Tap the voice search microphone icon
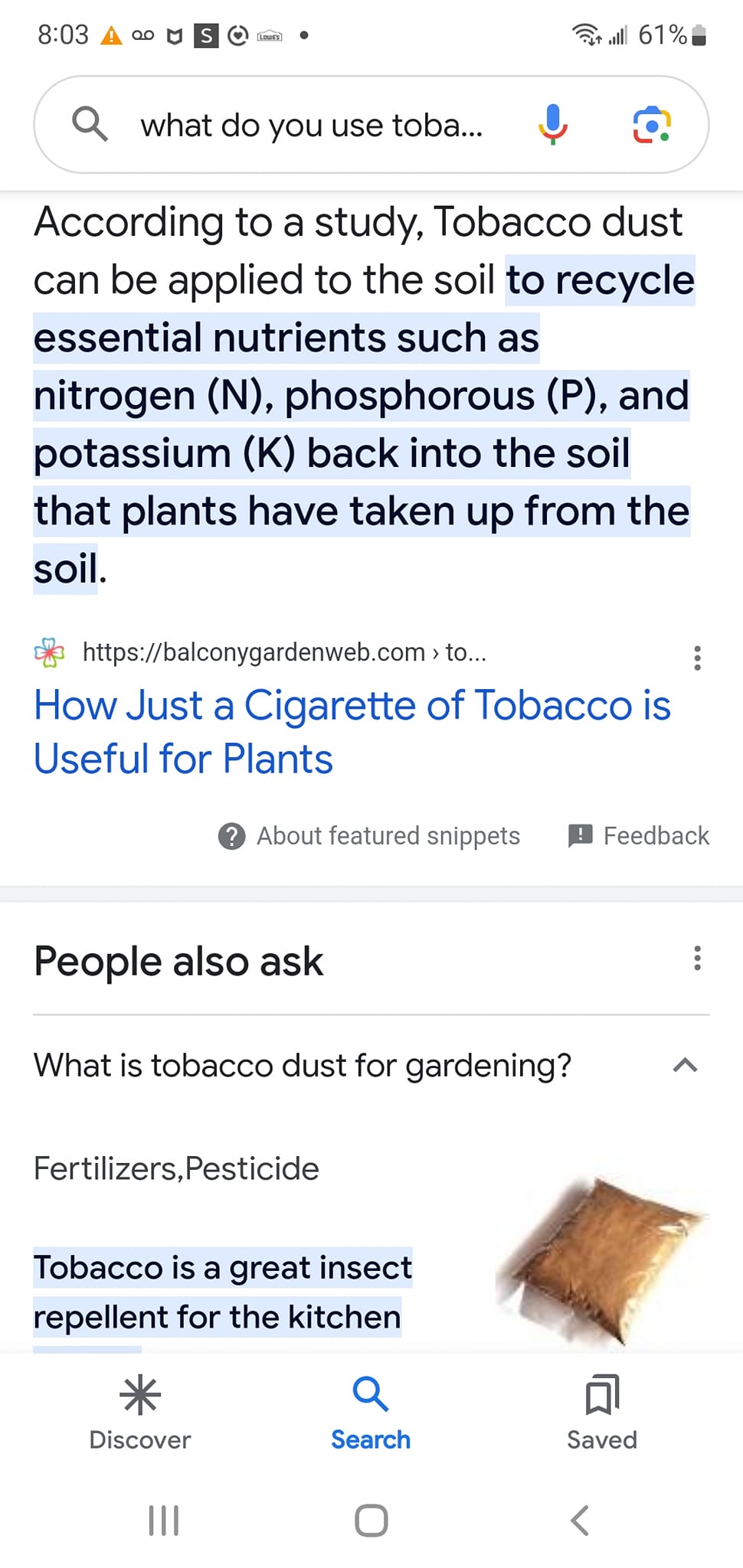The width and height of the screenshot is (743, 1568). click(552, 125)
